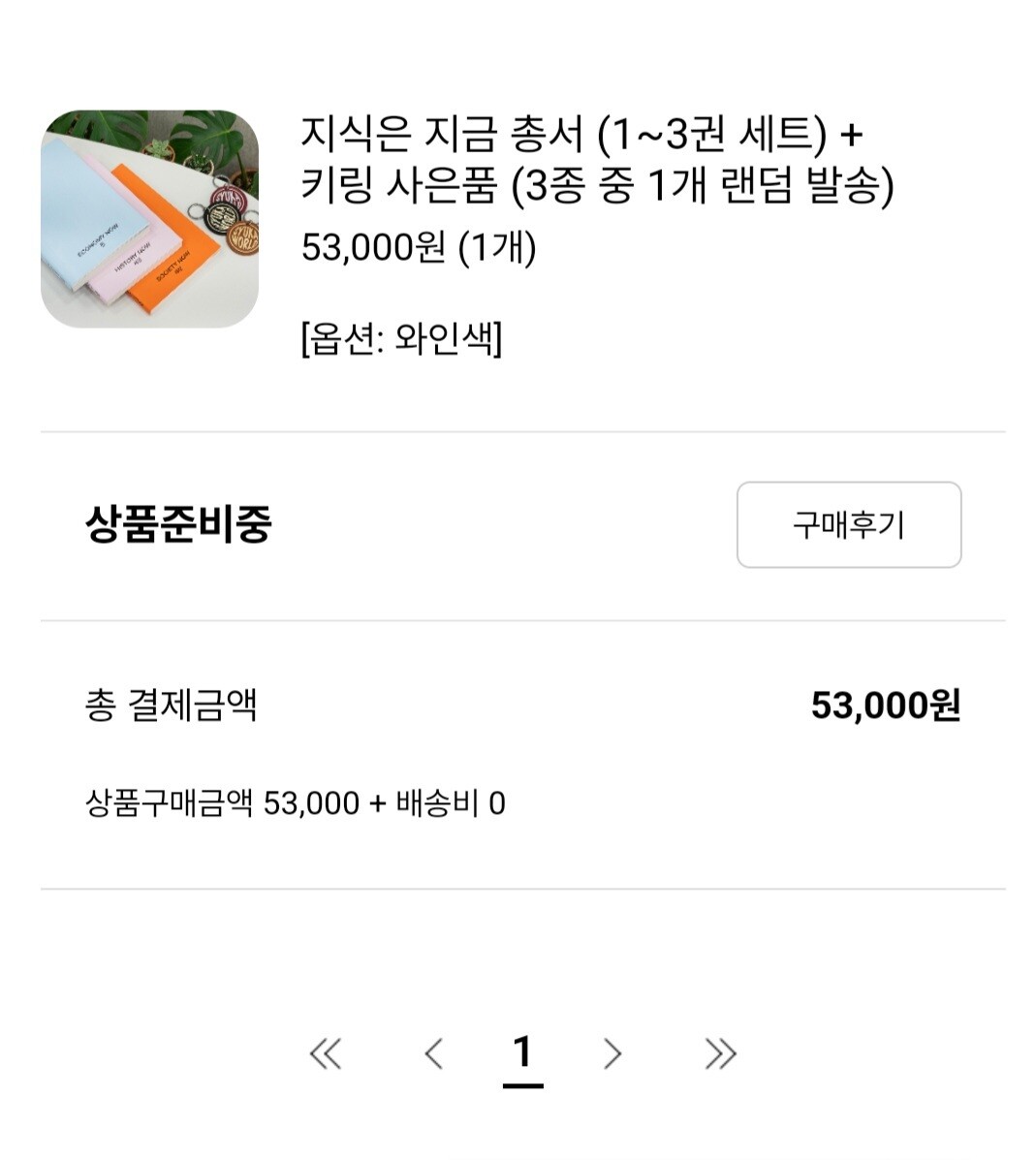
Task: Click the 배송비 0 shipping fee text
Action: [451, 803]
